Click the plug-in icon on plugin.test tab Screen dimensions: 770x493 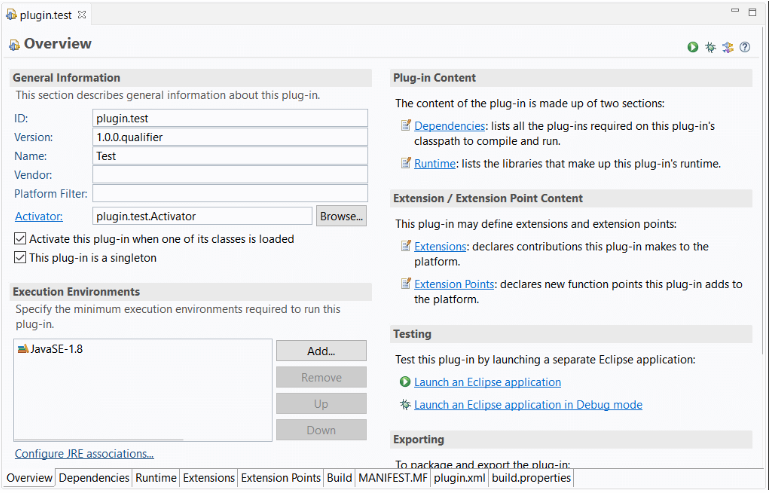tap(11, 15)
